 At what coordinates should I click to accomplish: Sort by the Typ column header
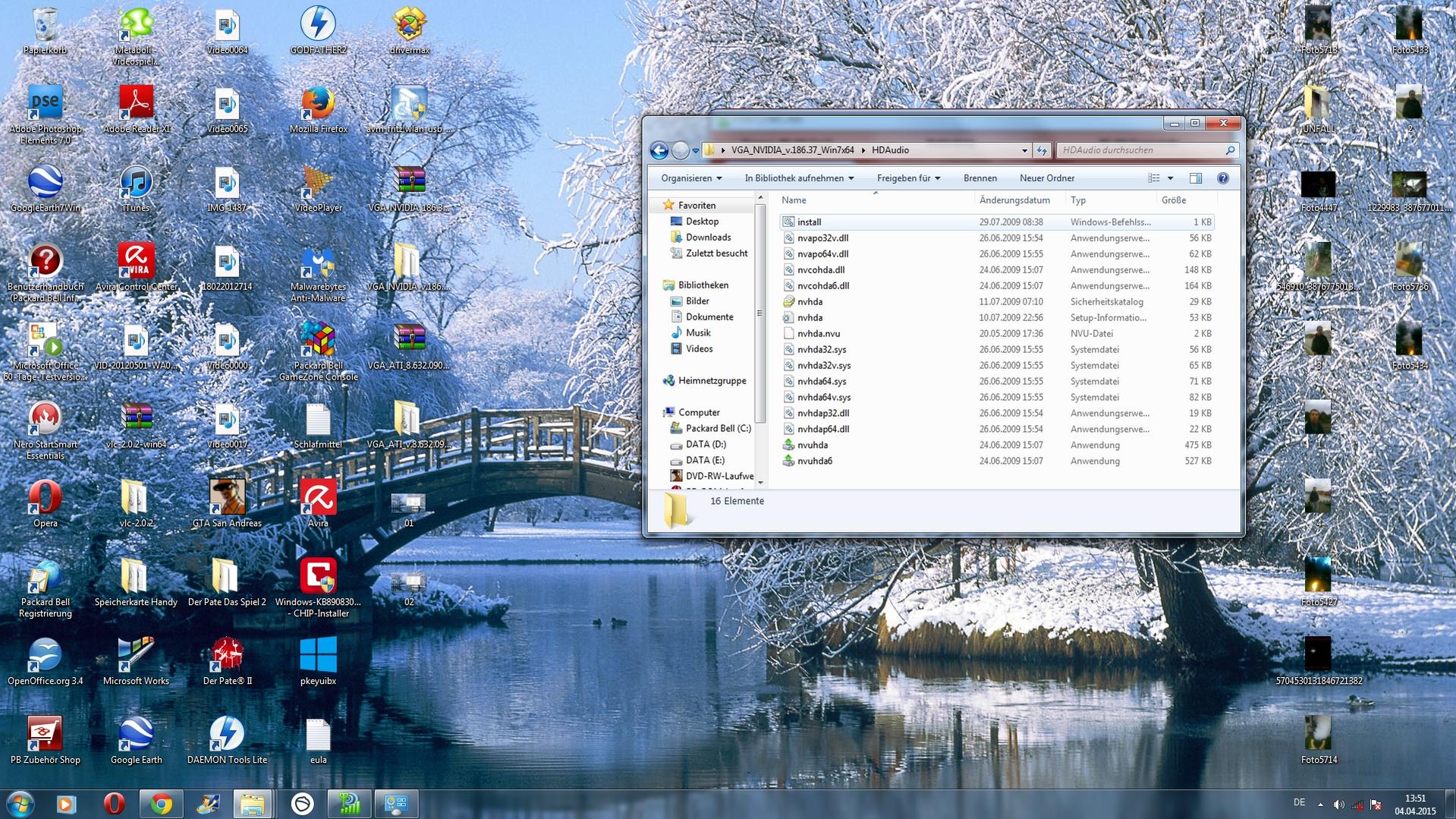click(1111, 200)
